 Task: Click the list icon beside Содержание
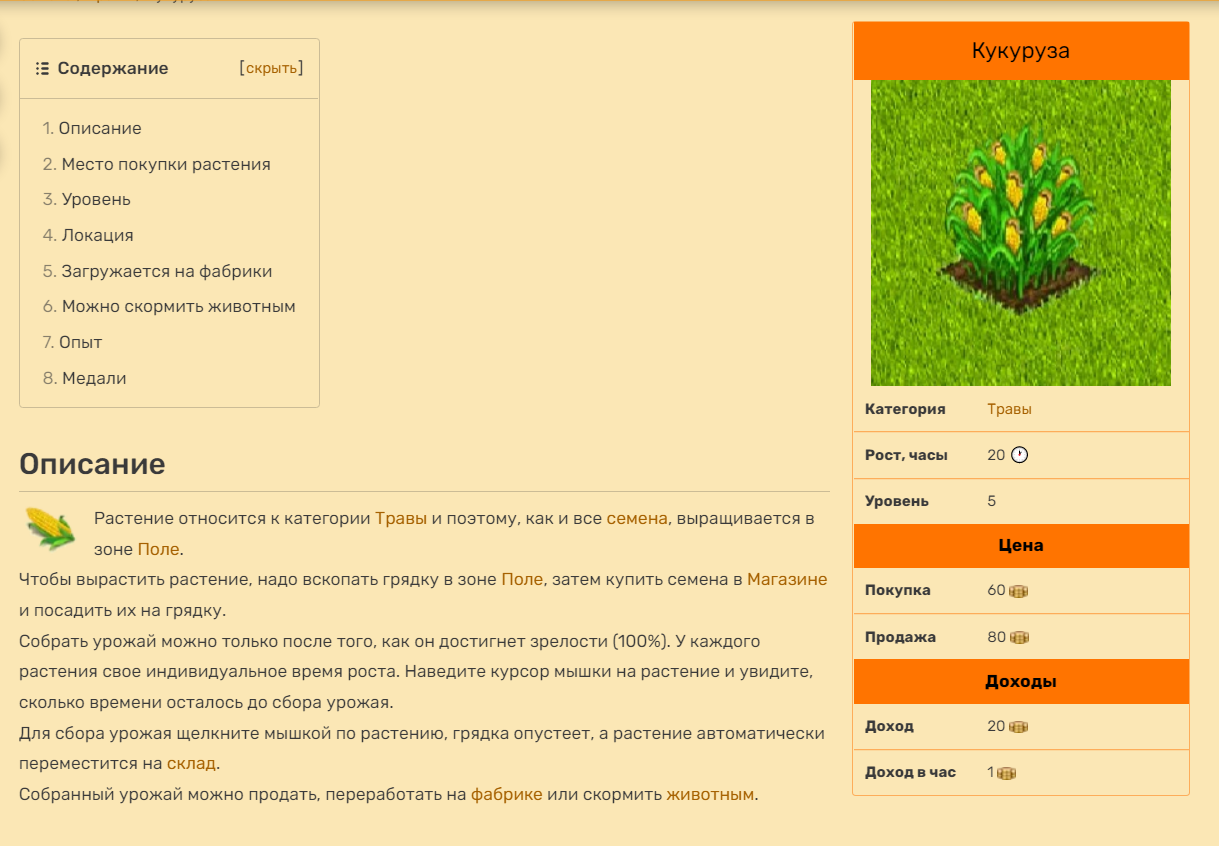click(x=42, y=69)
